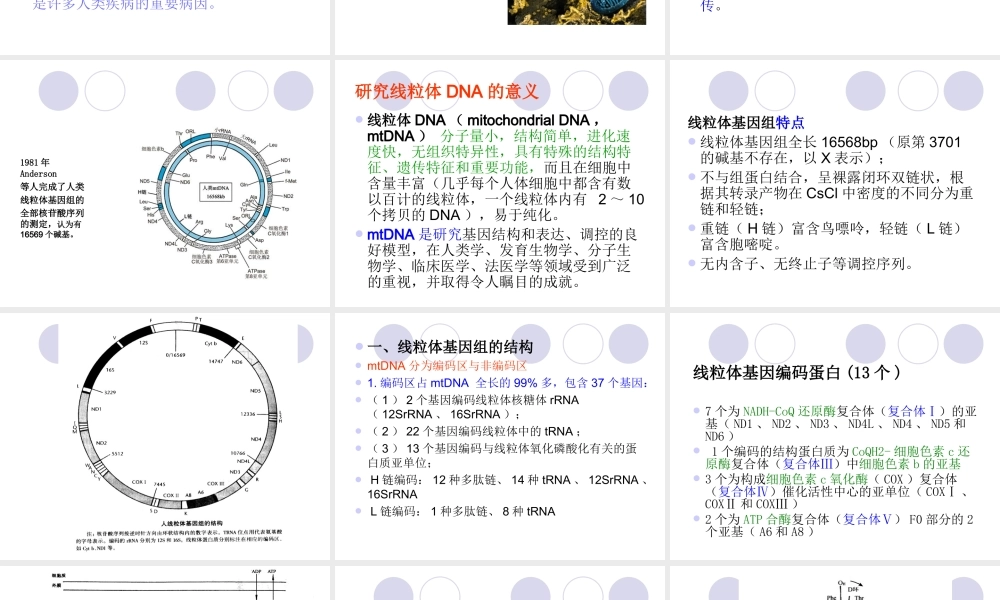This screenshot has height=600, width=1000.
Task: Click the leftmost lavender circle decoration on the 意义 slide
Action: coord(392,89)
